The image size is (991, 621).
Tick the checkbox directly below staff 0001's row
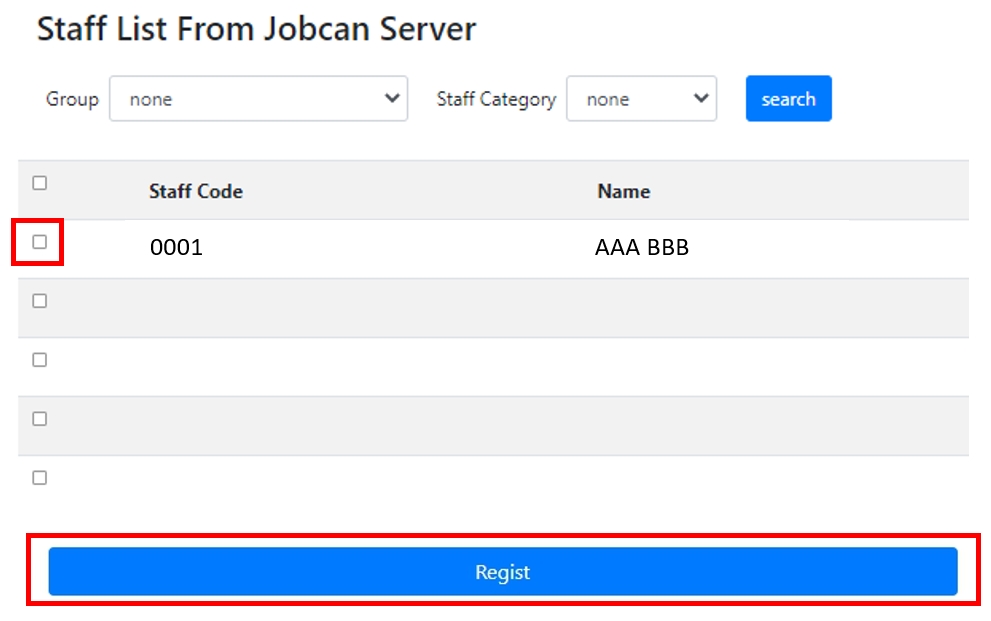pos(40,301)
